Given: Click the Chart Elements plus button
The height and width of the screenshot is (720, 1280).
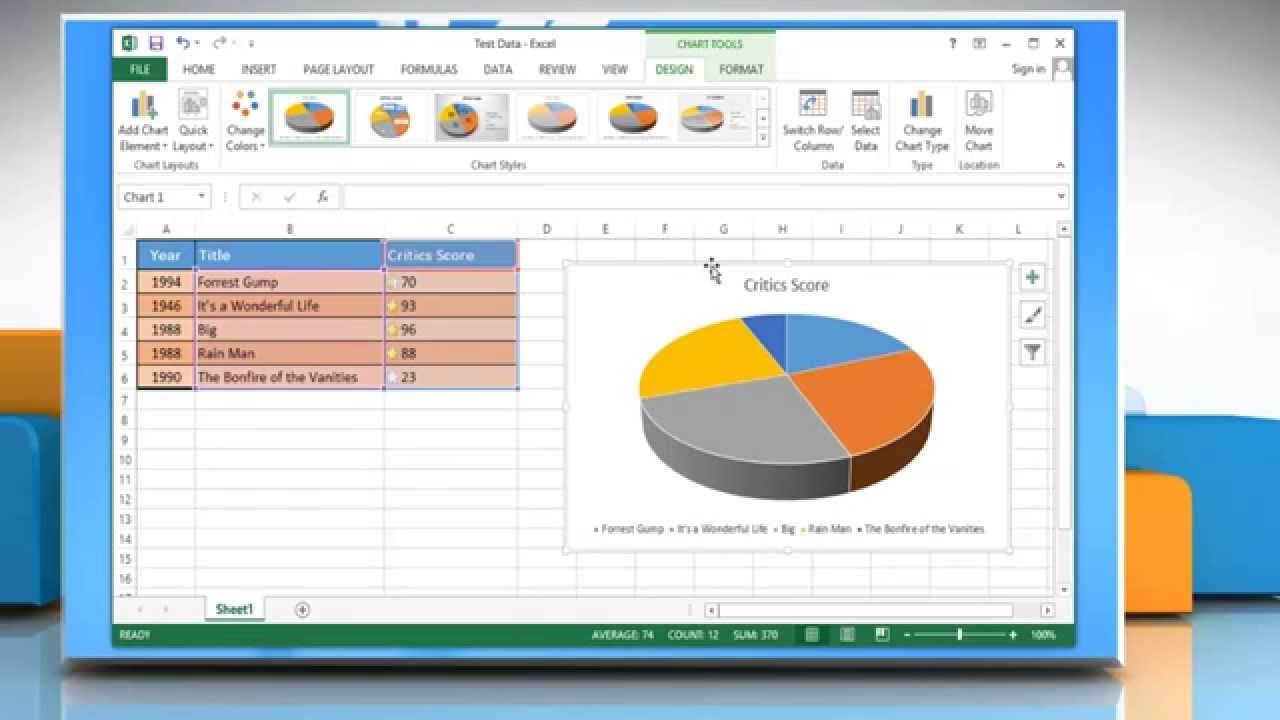Looking at the screenshot, I should pyautogui.click(x=1032, y=278).
